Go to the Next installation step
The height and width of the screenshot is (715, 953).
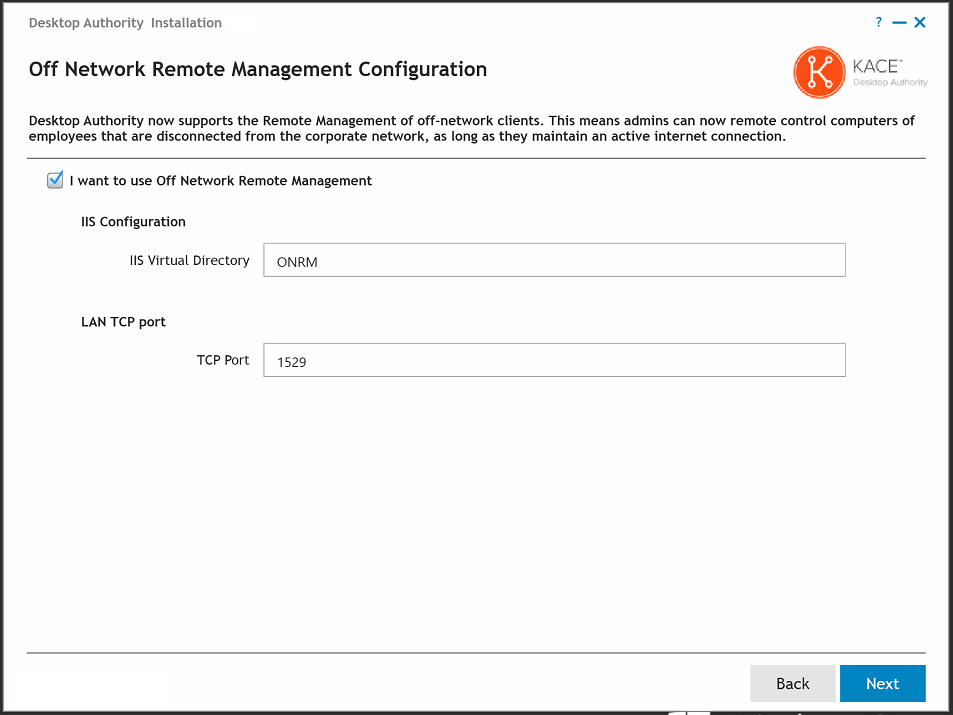coord(882,683)
